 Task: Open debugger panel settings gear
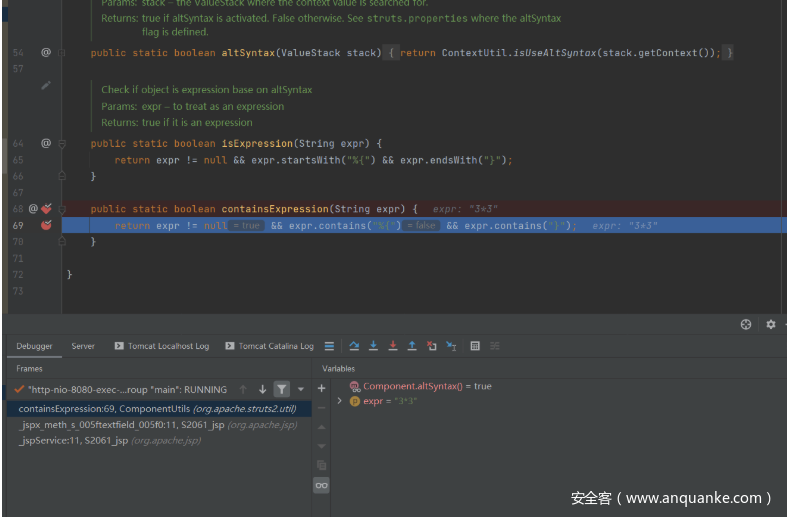pos(770,324)
